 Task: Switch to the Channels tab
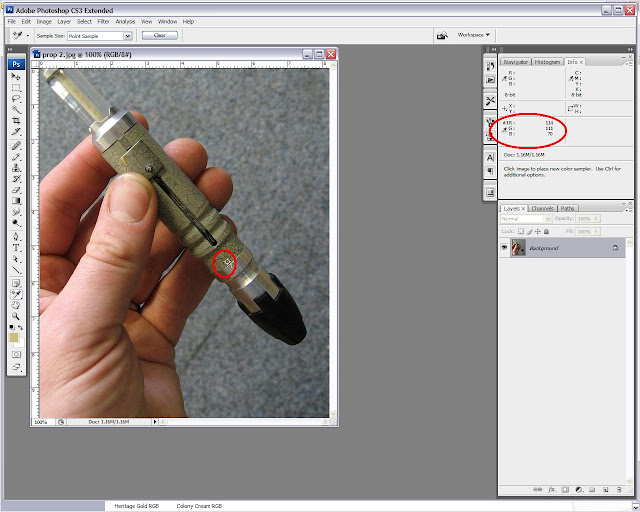tap(542, 208)
